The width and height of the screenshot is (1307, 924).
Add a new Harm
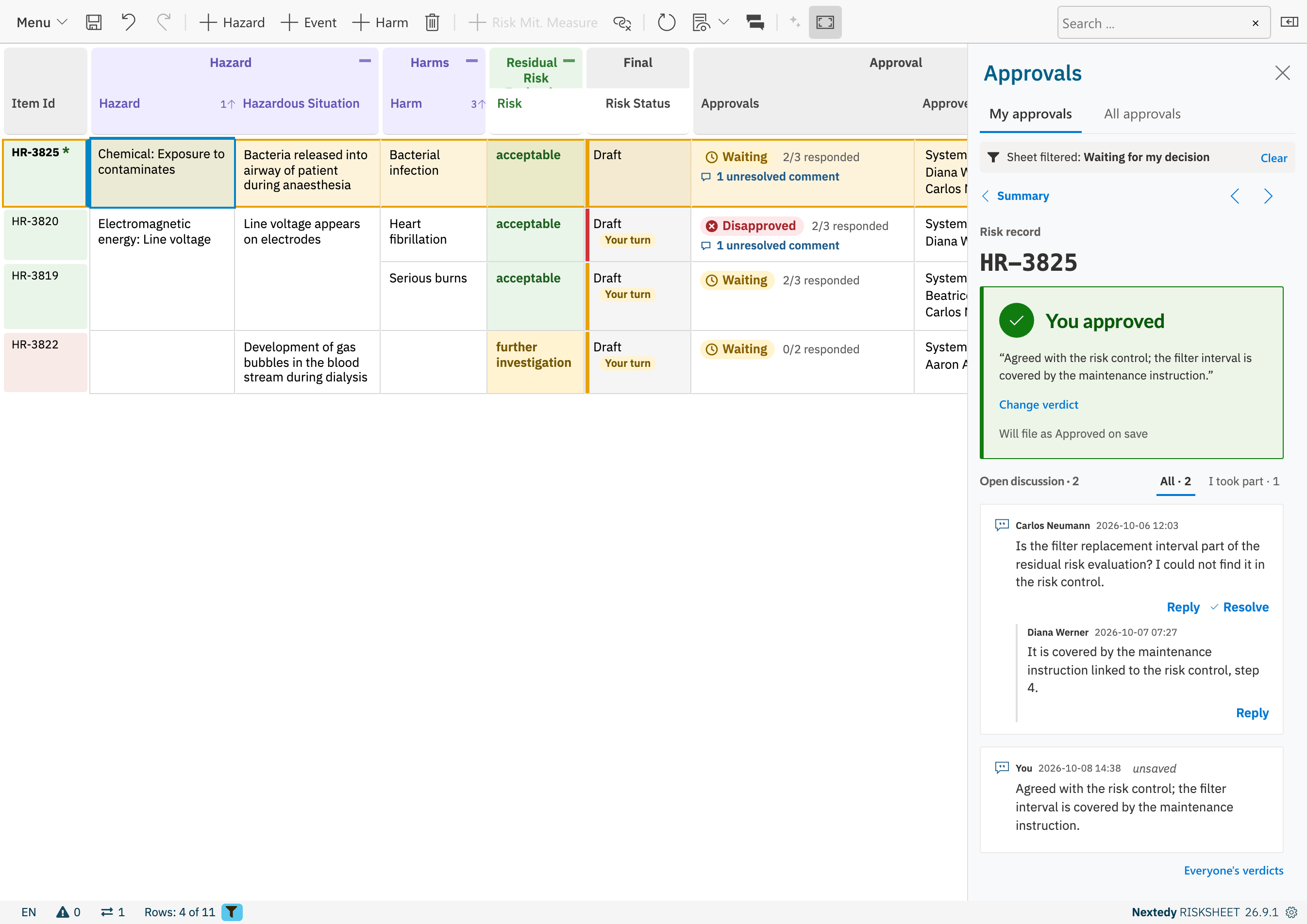(380, 23)
